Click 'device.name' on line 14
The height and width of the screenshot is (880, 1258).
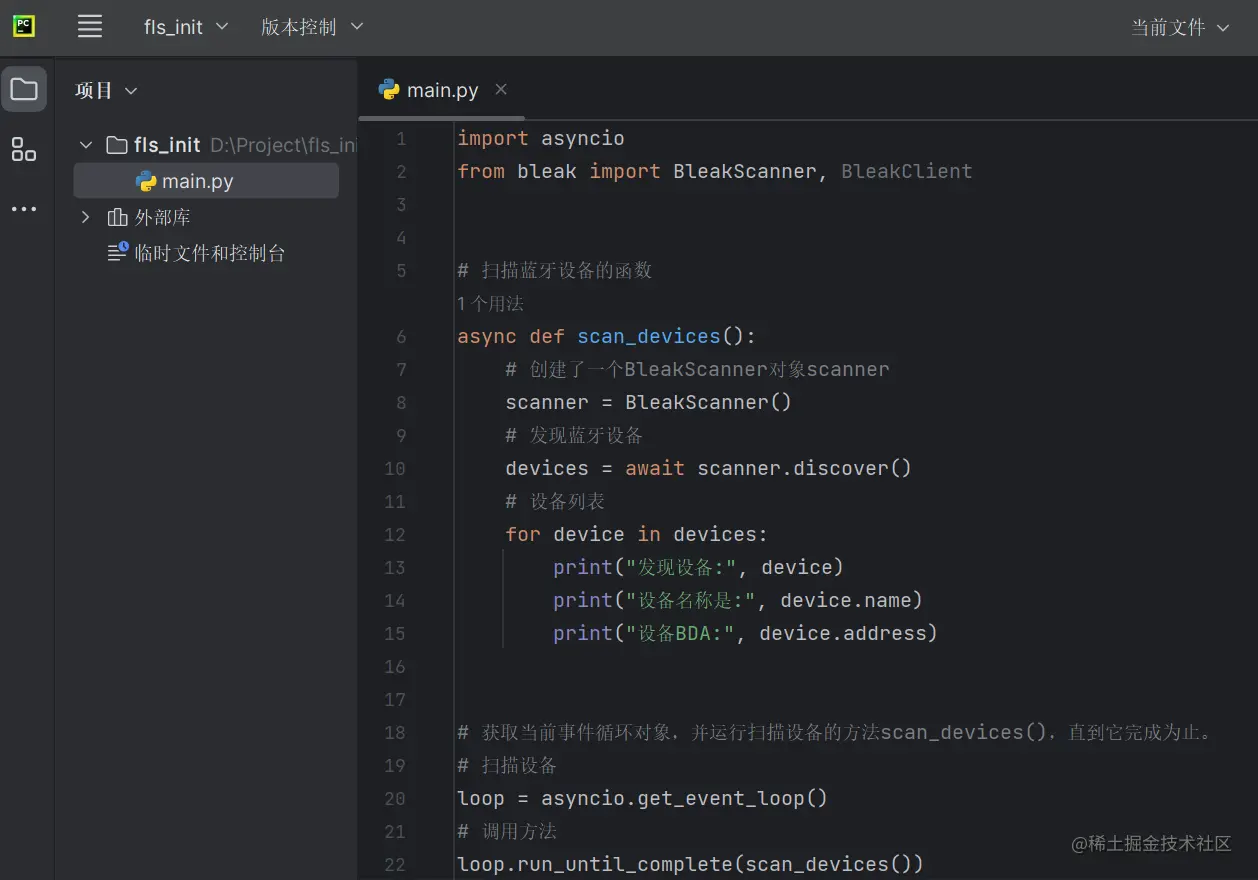coord(846,600)
